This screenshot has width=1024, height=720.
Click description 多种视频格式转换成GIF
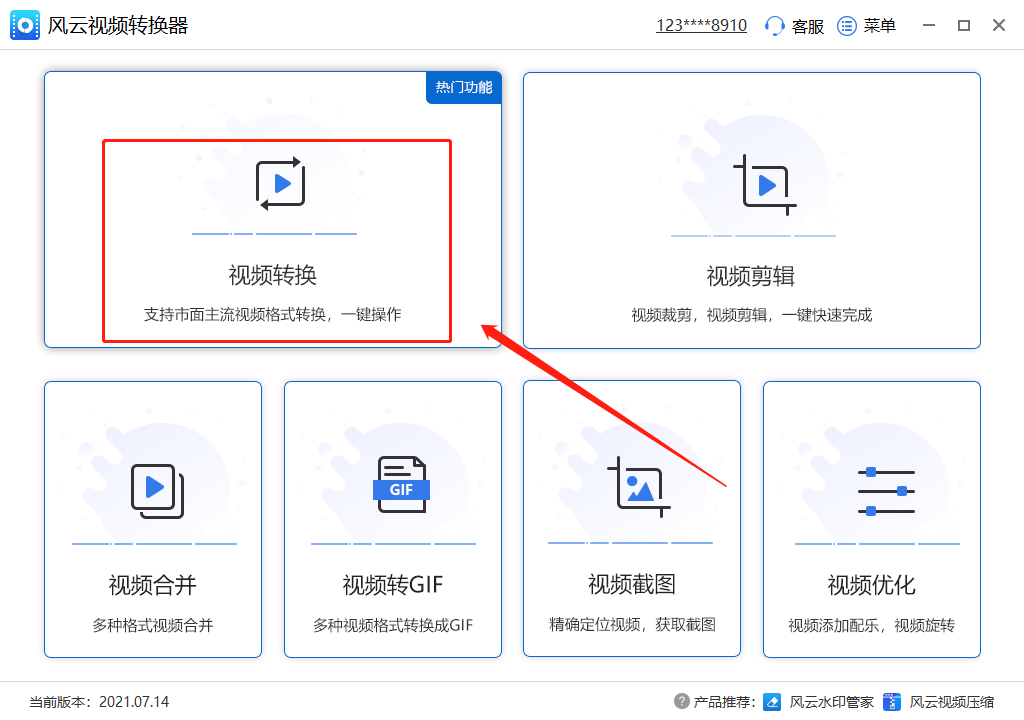click(392, 625)
